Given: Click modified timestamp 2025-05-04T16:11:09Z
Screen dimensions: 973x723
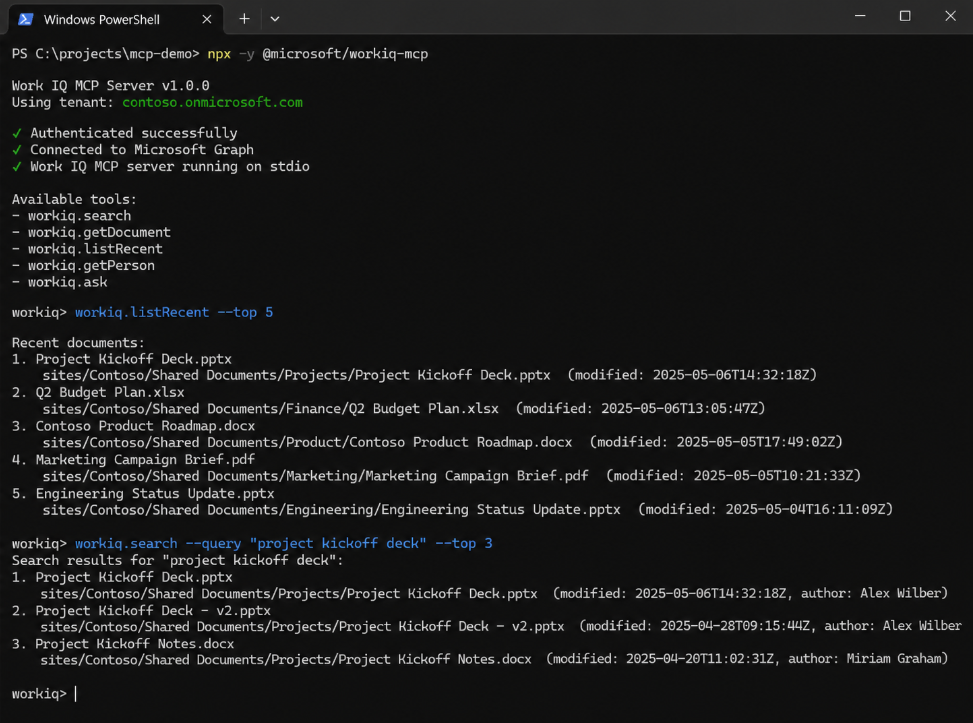Looking at the screenshot, I should tap(805, 510).
